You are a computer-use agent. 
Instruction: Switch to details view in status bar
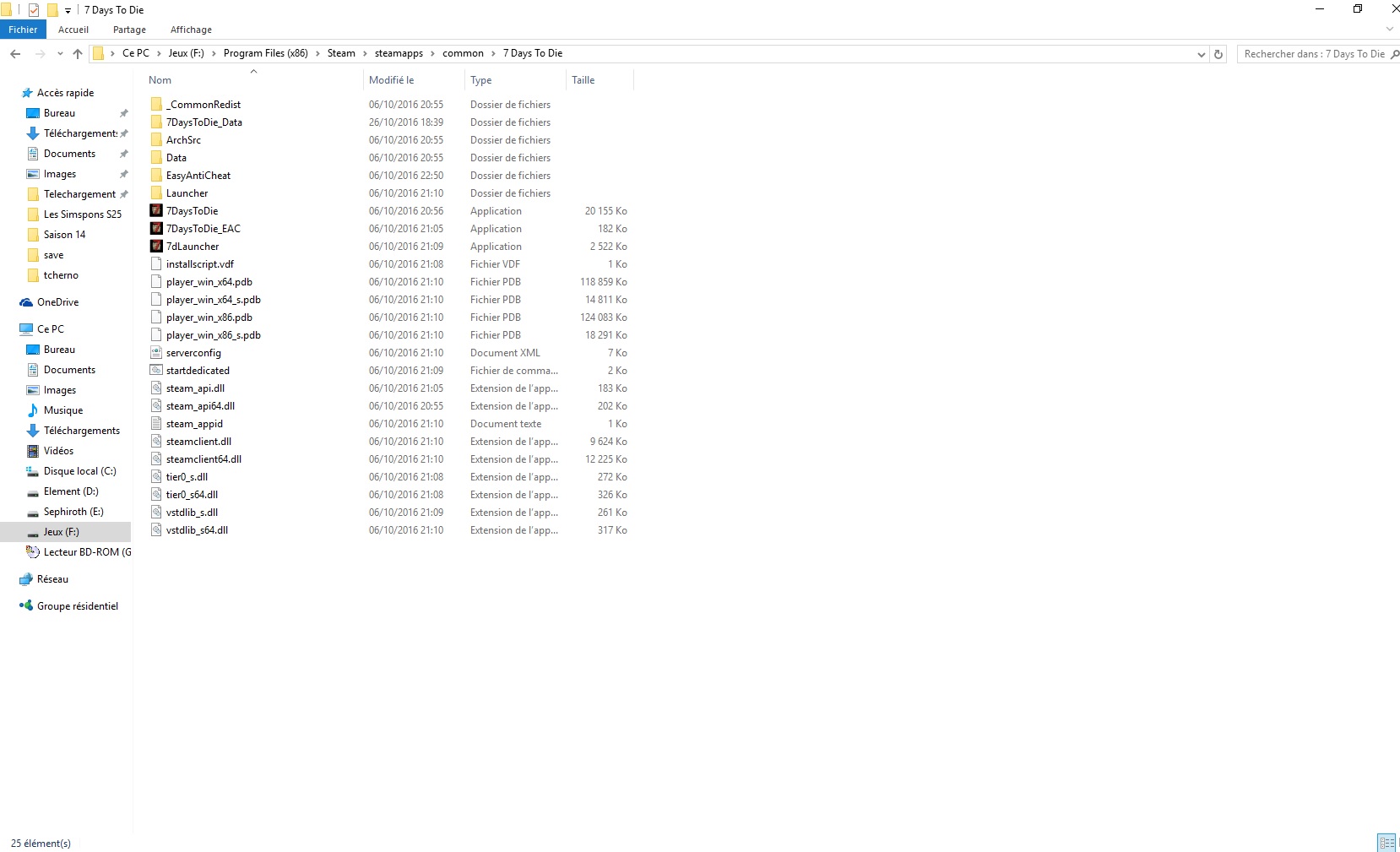(1386, 843)
